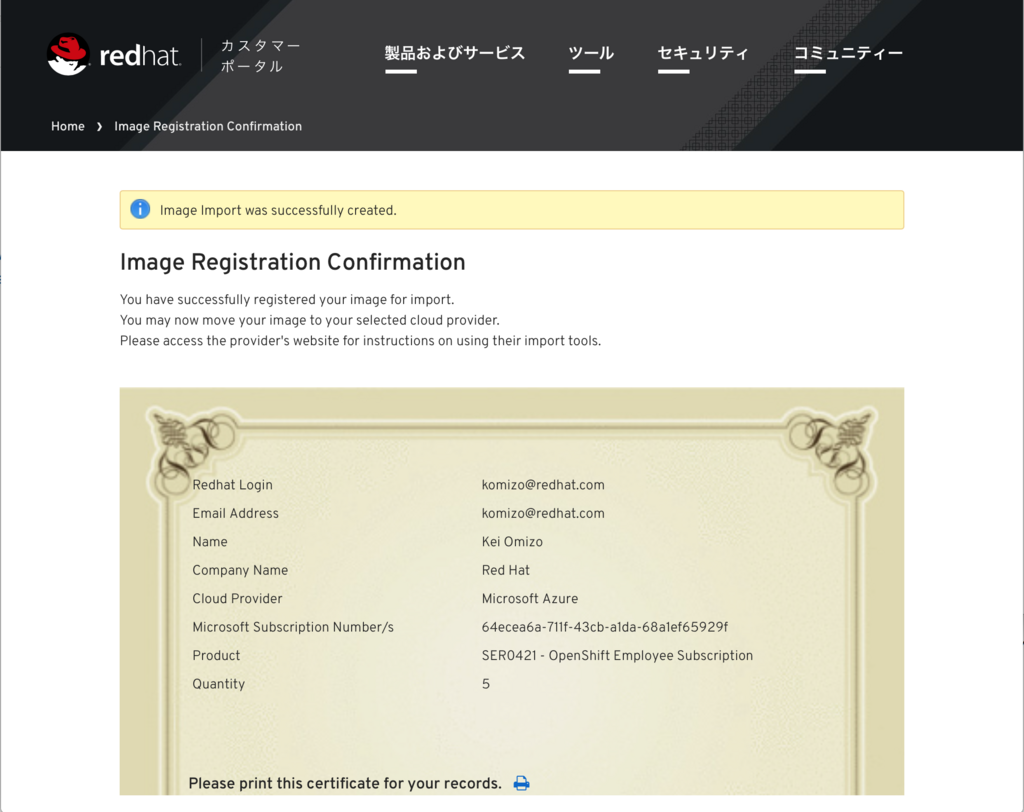Click "Please access the provider's website" line
Screen dimensions: 1024x812
(x=360, y=341)
